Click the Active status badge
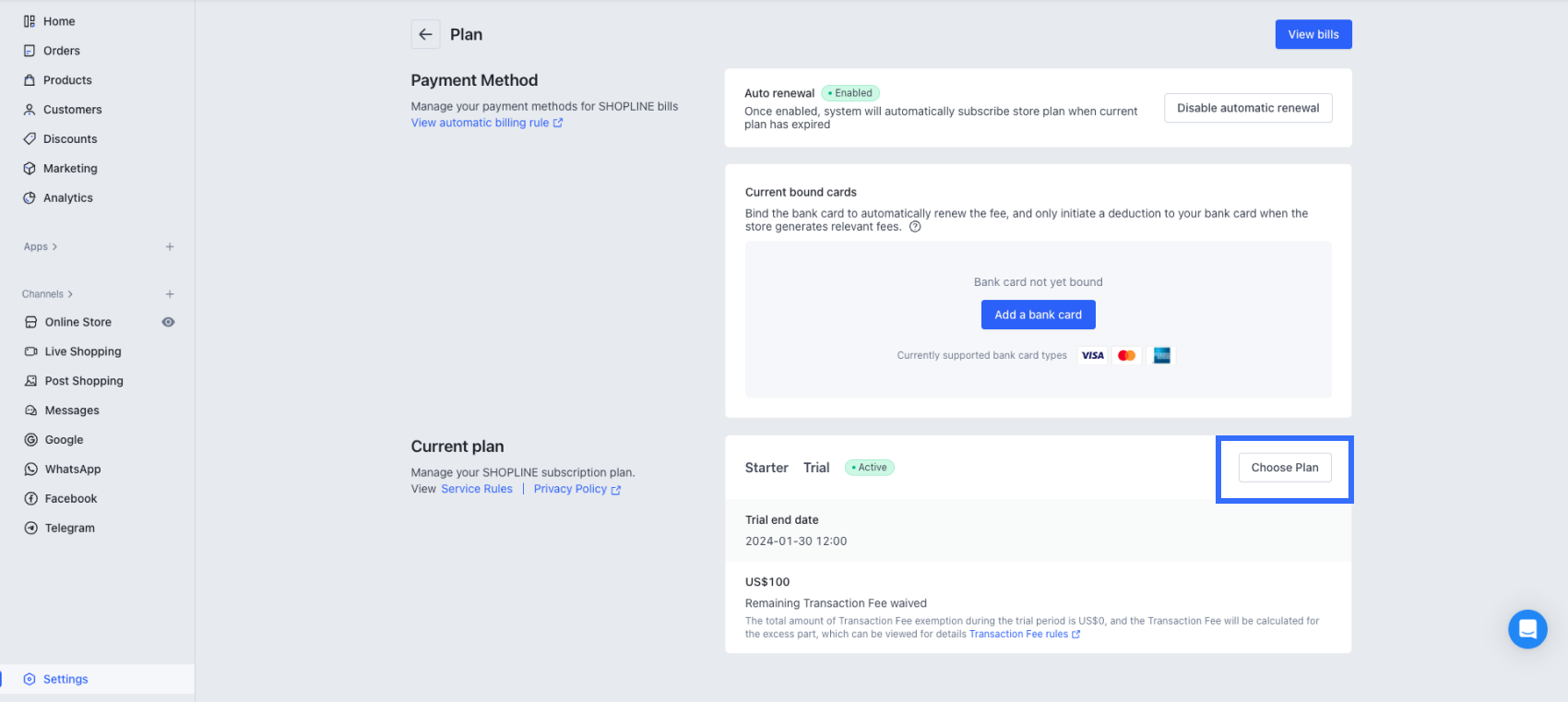 (870, 468)
